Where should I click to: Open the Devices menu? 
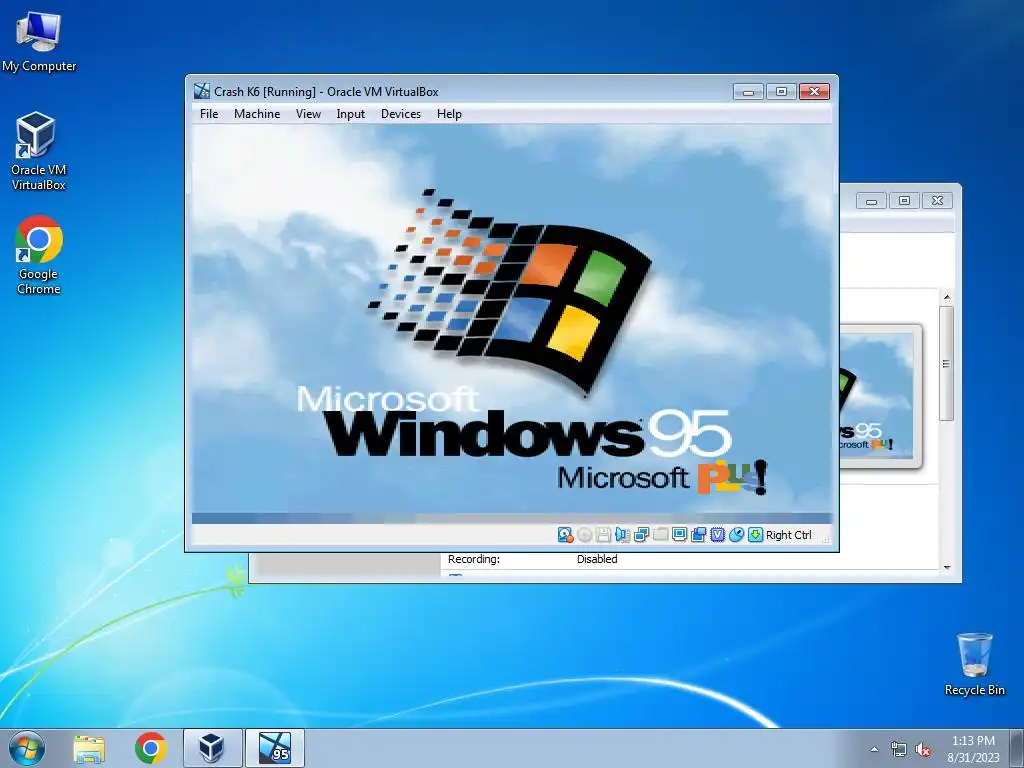click(401, 114)
